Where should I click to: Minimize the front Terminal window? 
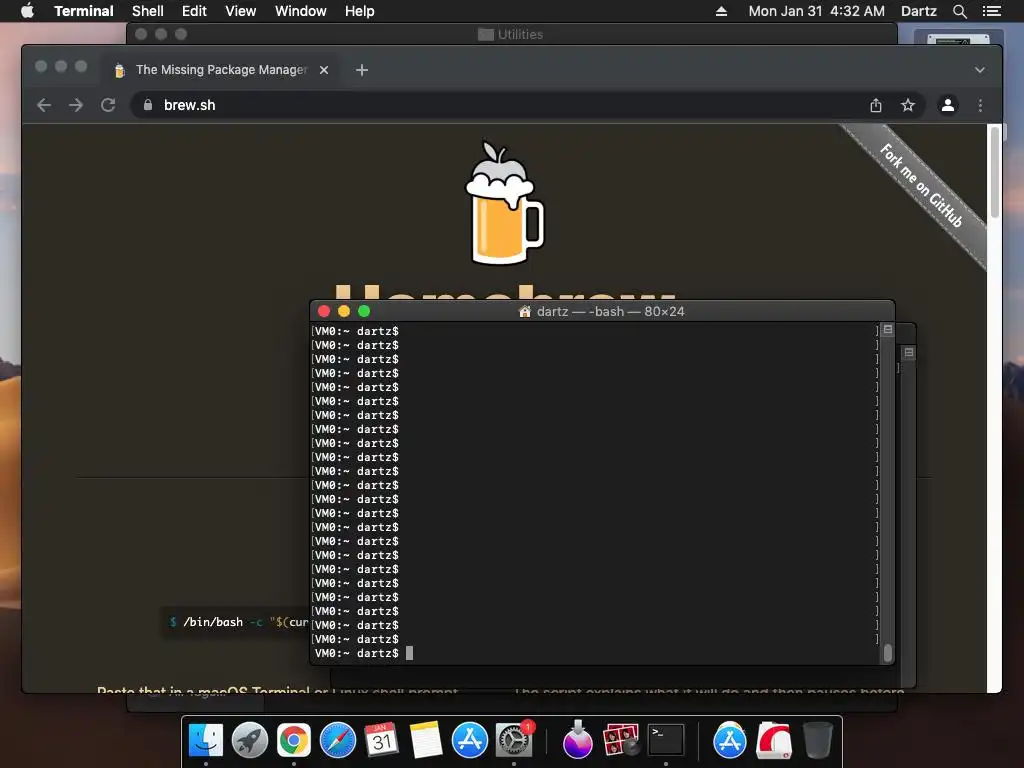pos(344,312)
